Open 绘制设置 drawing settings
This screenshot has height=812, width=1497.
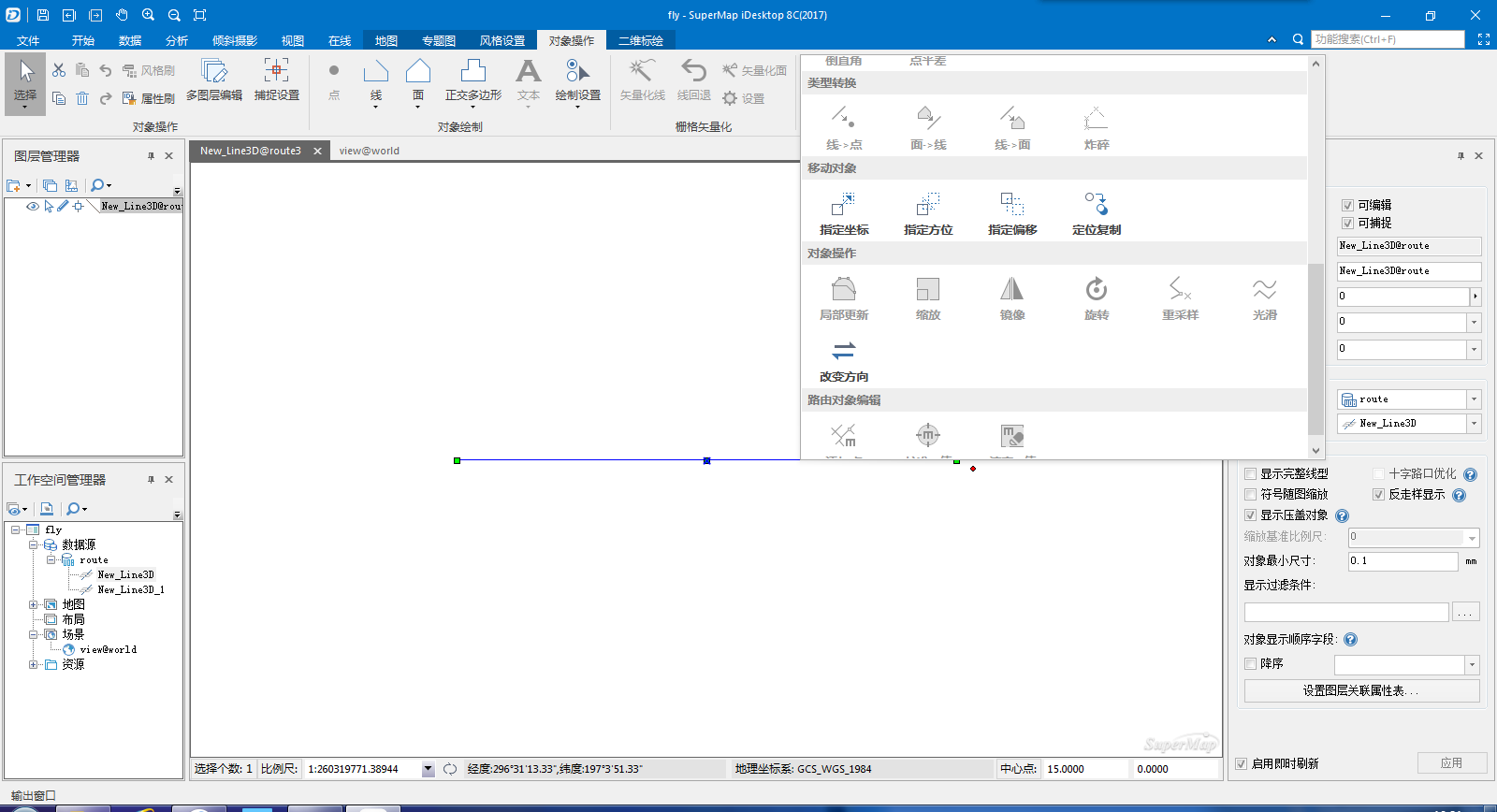(578, 82)
